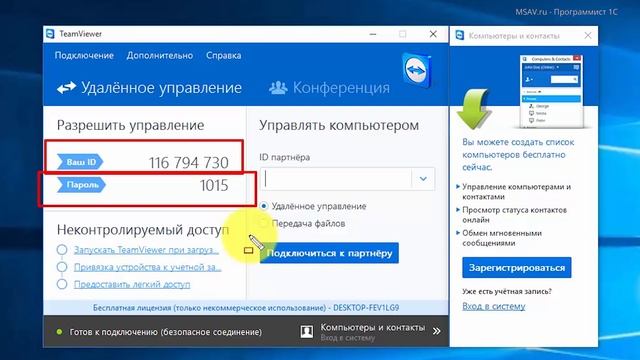Open the Справка menu
Image resolution: width=640 pixels, height=360 pixels.
click(223, 56)
